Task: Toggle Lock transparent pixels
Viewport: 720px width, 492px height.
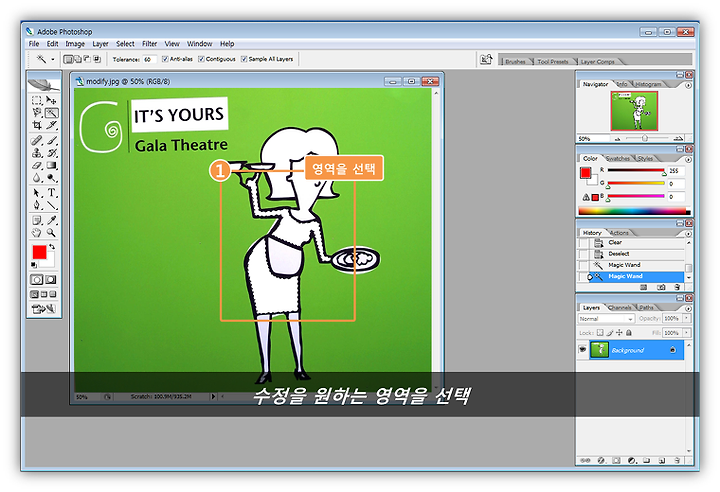Action: 600,333
